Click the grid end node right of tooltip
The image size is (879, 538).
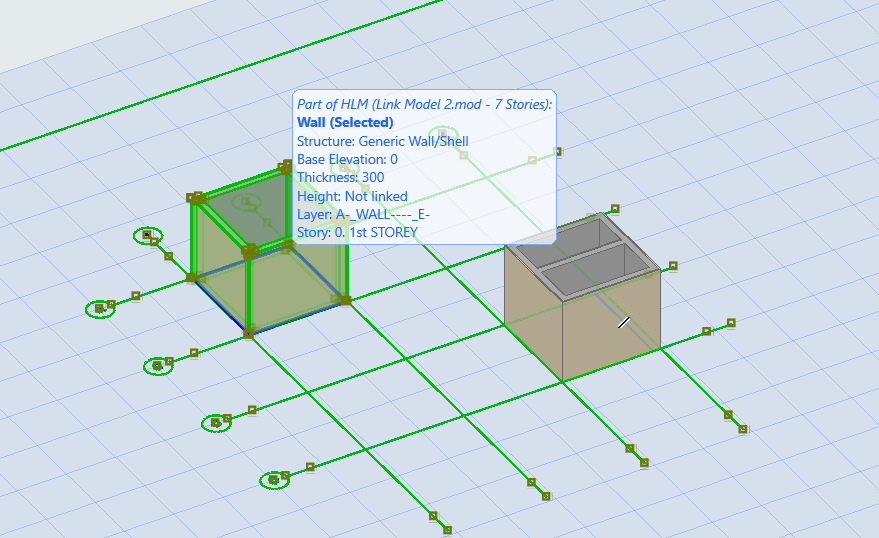558,152
